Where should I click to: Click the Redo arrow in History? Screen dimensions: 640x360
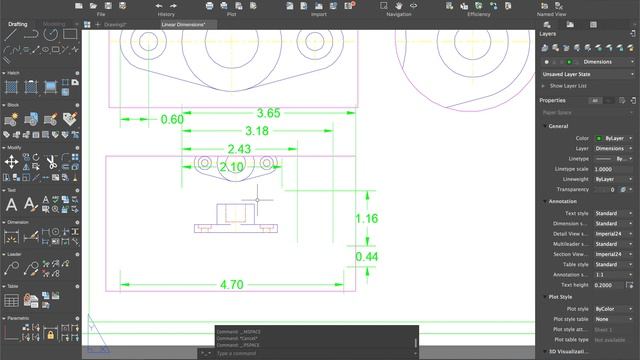(173, 6)
